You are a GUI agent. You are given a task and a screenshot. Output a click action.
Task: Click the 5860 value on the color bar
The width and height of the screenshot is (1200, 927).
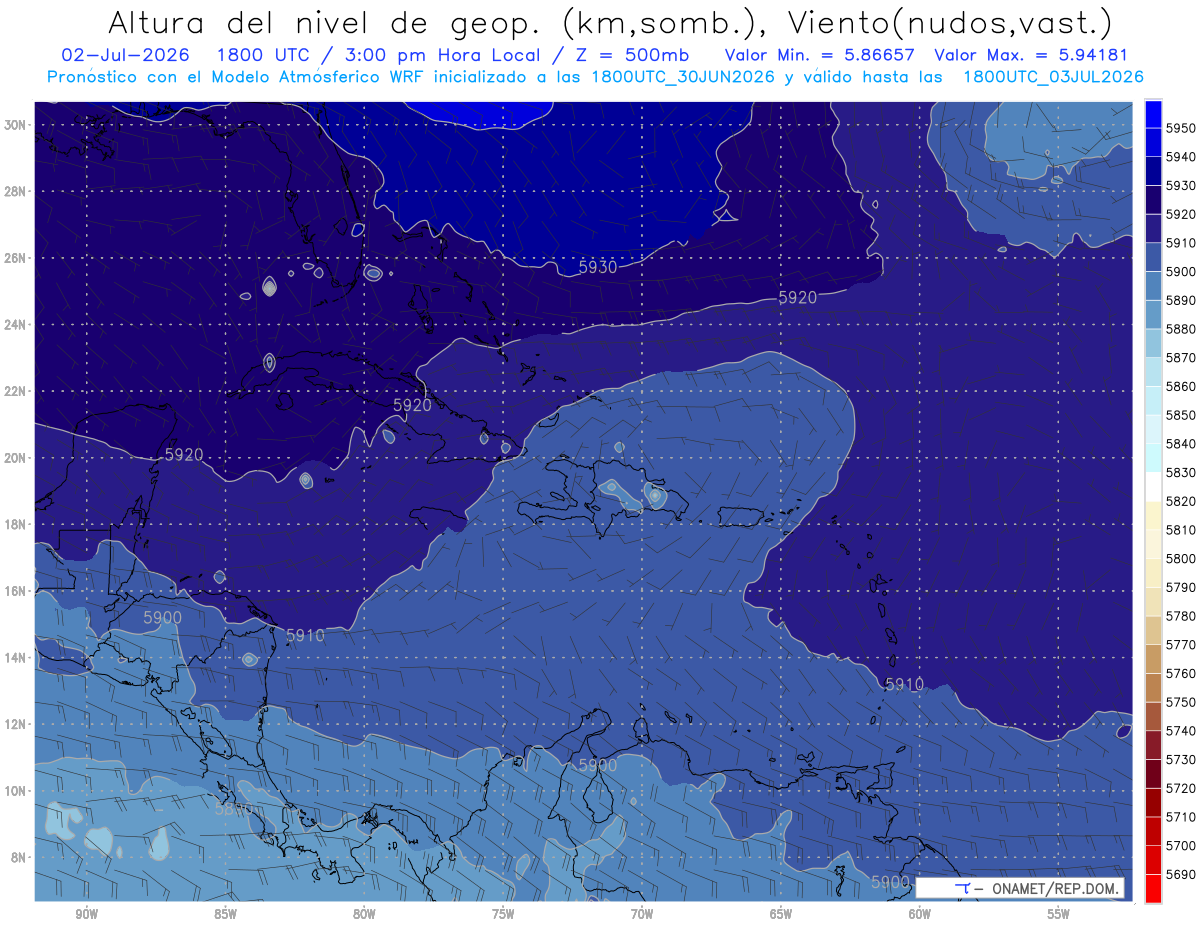pos(1181,386)
